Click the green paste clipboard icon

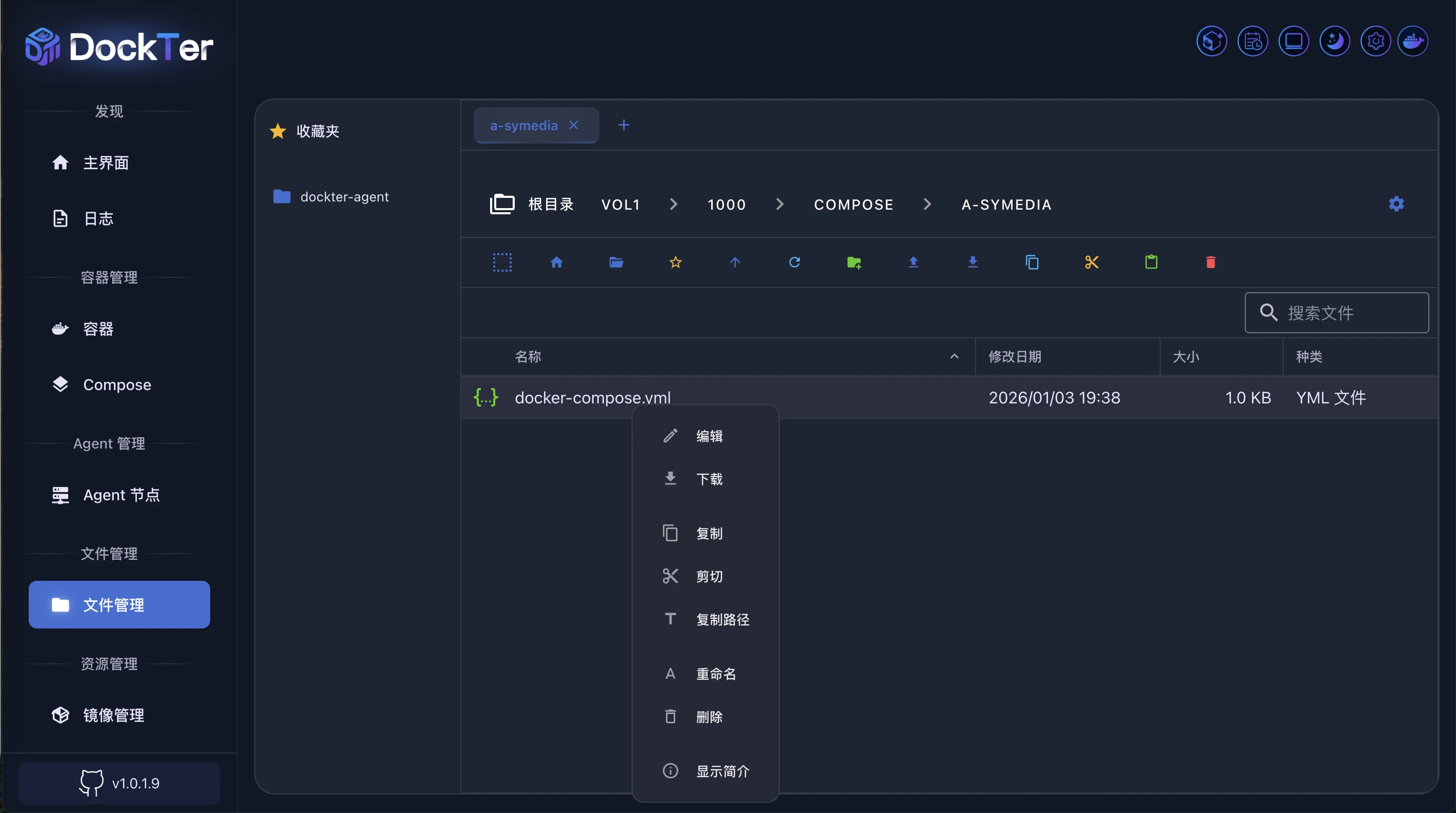pos(1151,262)
